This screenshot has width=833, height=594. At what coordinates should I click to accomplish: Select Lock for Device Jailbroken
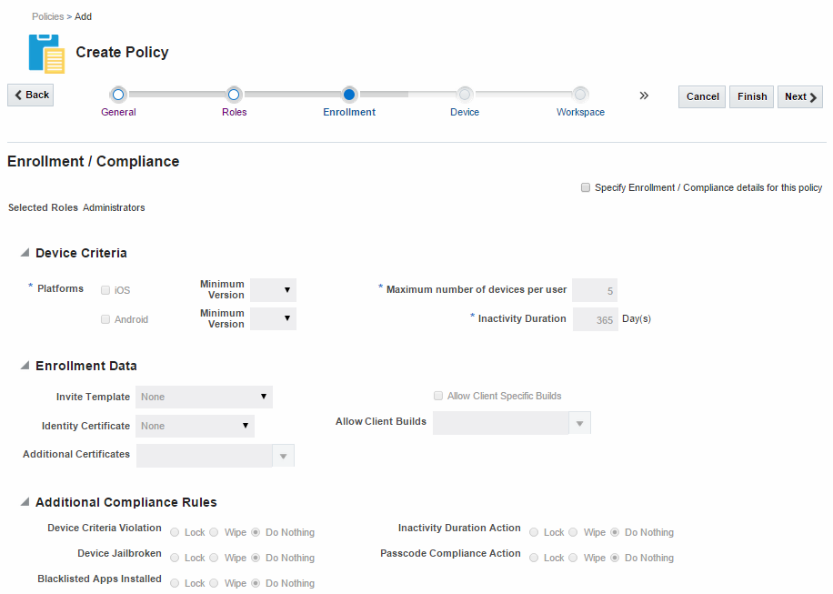174,558
